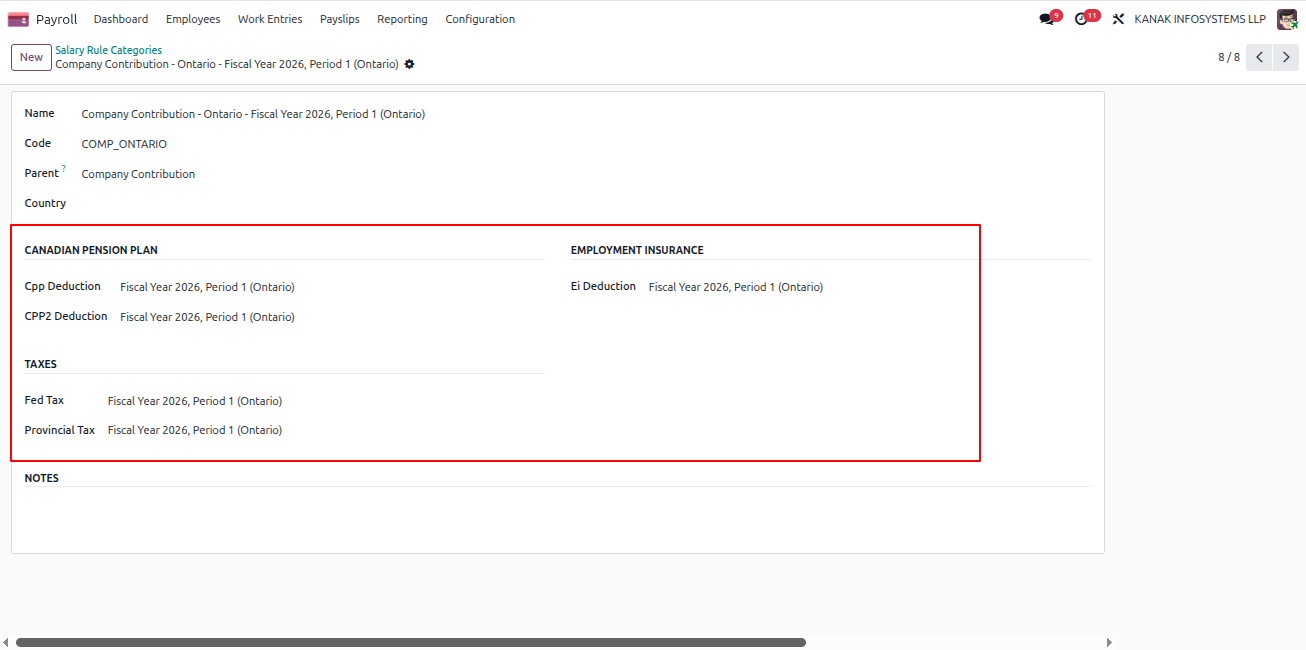This screenshot has width=1306, height=650.
Task: Click the Payroll app title
Action: 56,19
